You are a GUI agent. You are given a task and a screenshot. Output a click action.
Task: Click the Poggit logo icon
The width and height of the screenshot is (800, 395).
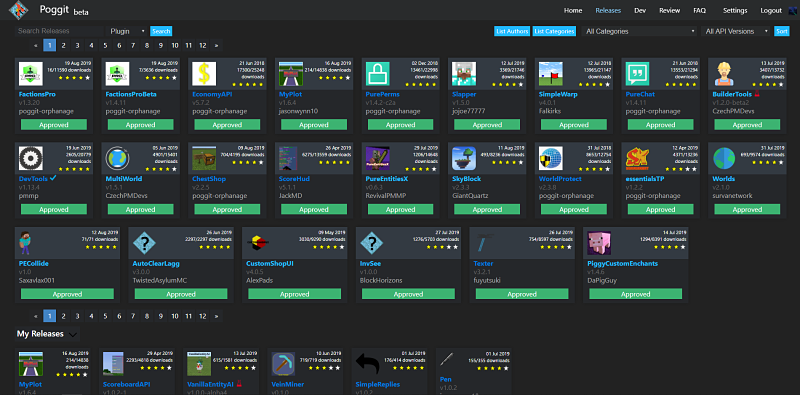(19, 10)
